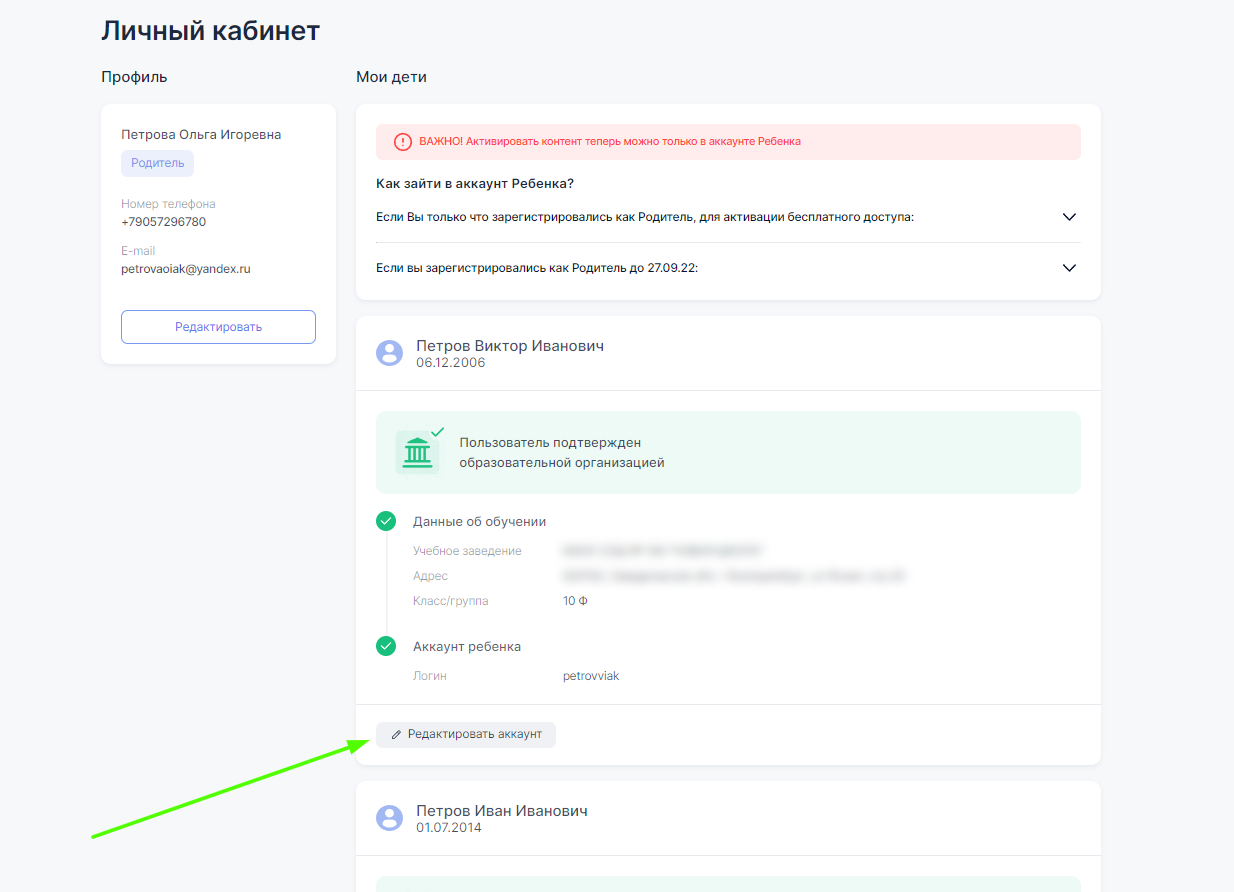Select the phone number +79057296780
Image resolution: width=1234 pixels, height=892 pixels.
point(163,222)
